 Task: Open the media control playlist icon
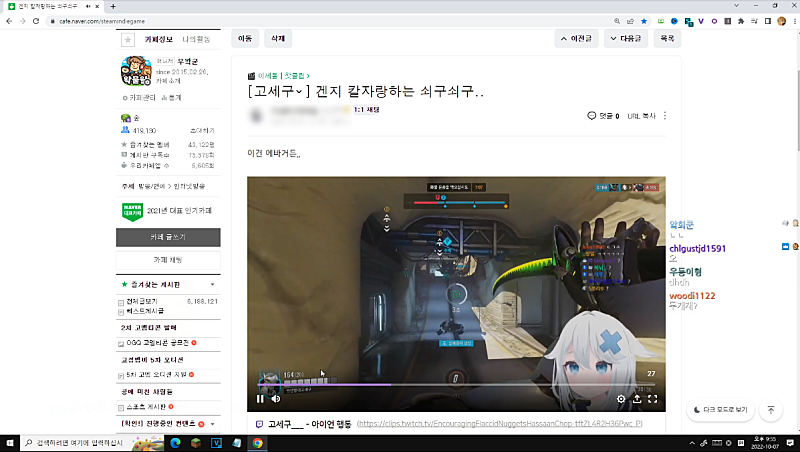(x=755, y=21)
